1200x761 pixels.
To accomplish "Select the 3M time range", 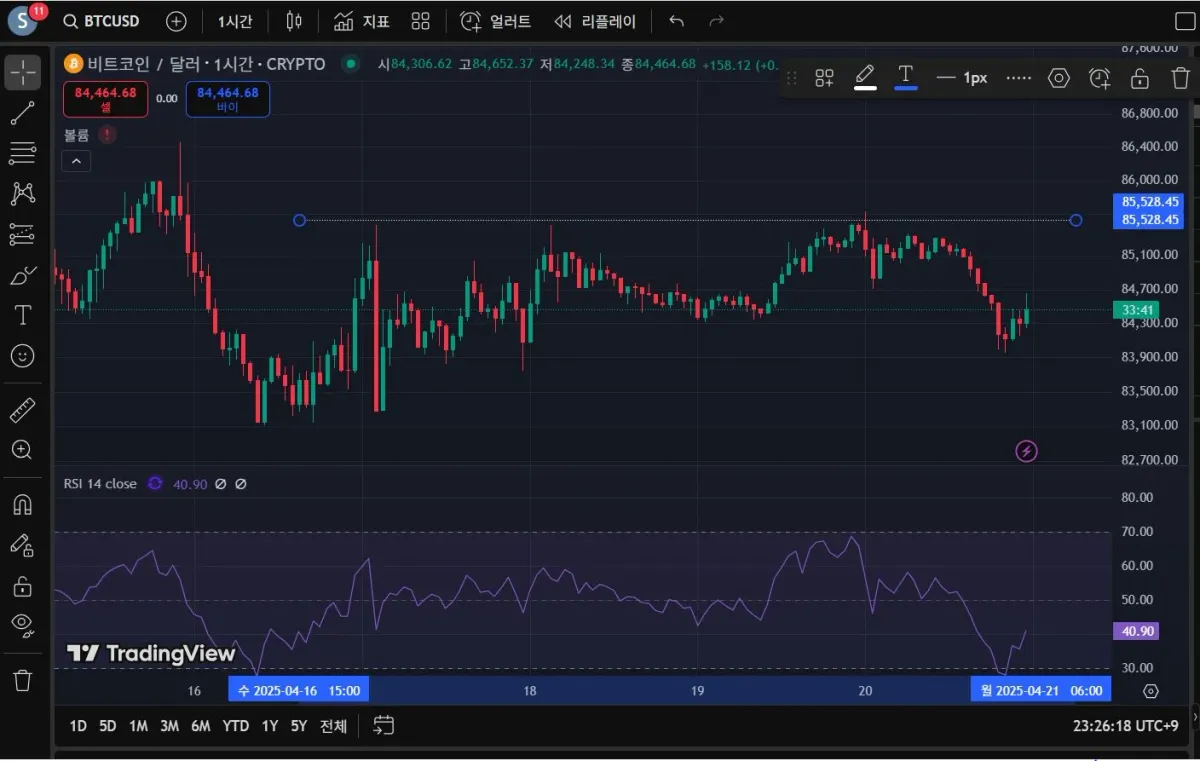I will [x=169, y=726].
